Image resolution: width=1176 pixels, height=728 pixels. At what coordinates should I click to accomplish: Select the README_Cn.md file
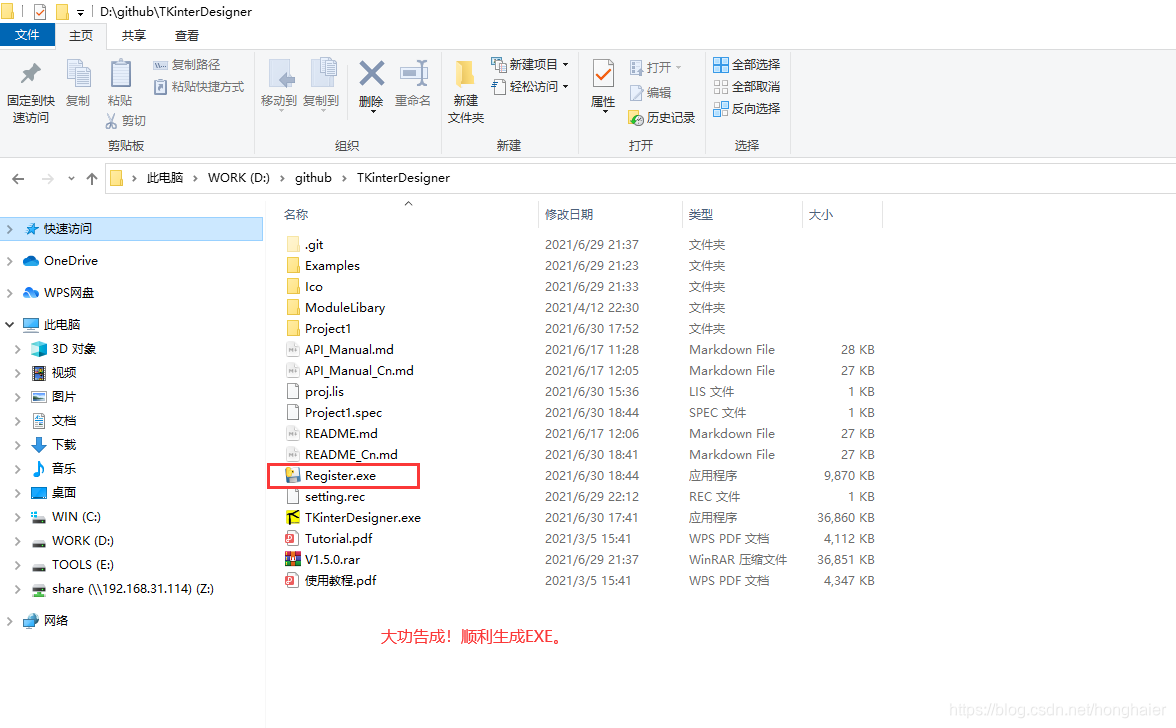(x=351, y=454)
